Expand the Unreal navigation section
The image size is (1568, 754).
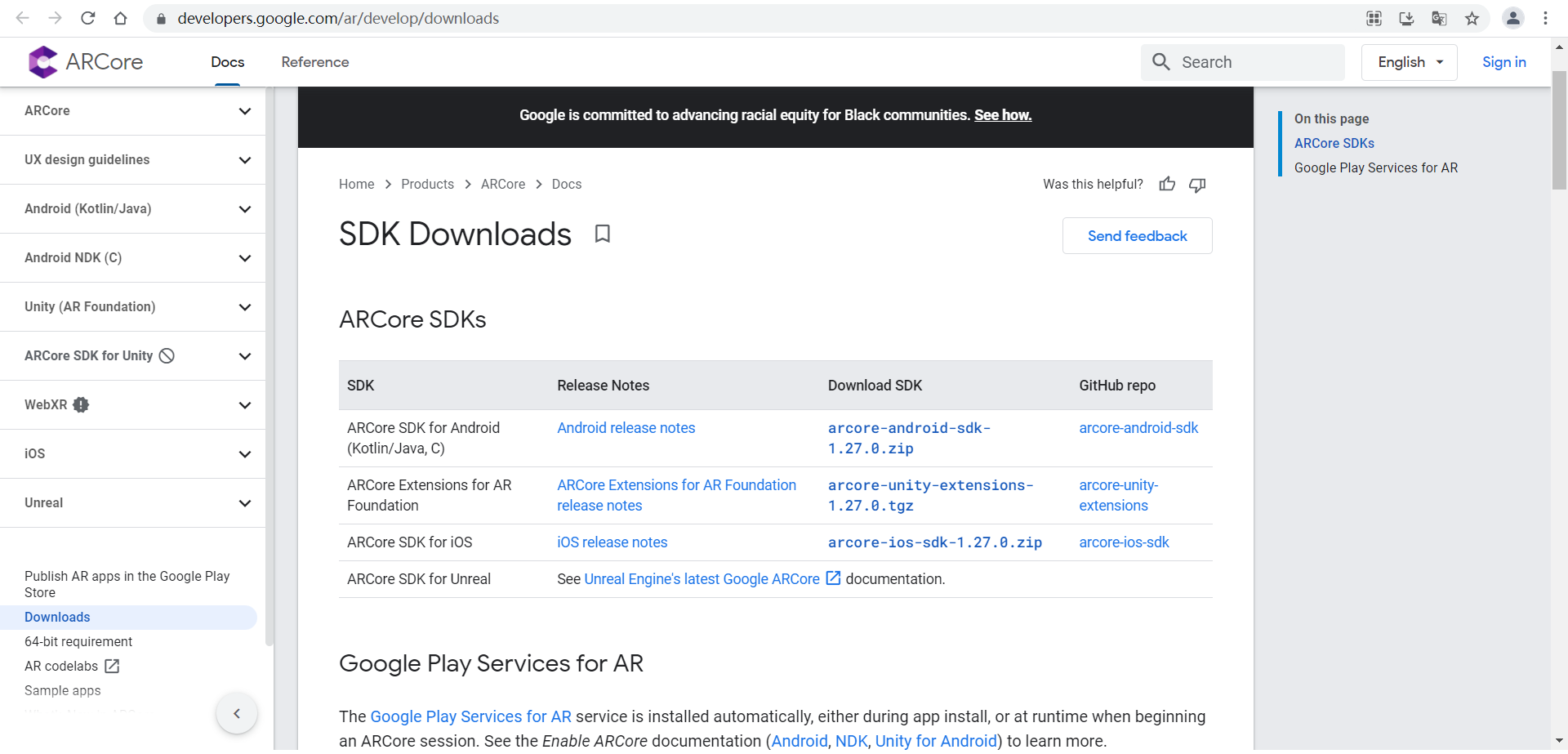tap(244, 503)
